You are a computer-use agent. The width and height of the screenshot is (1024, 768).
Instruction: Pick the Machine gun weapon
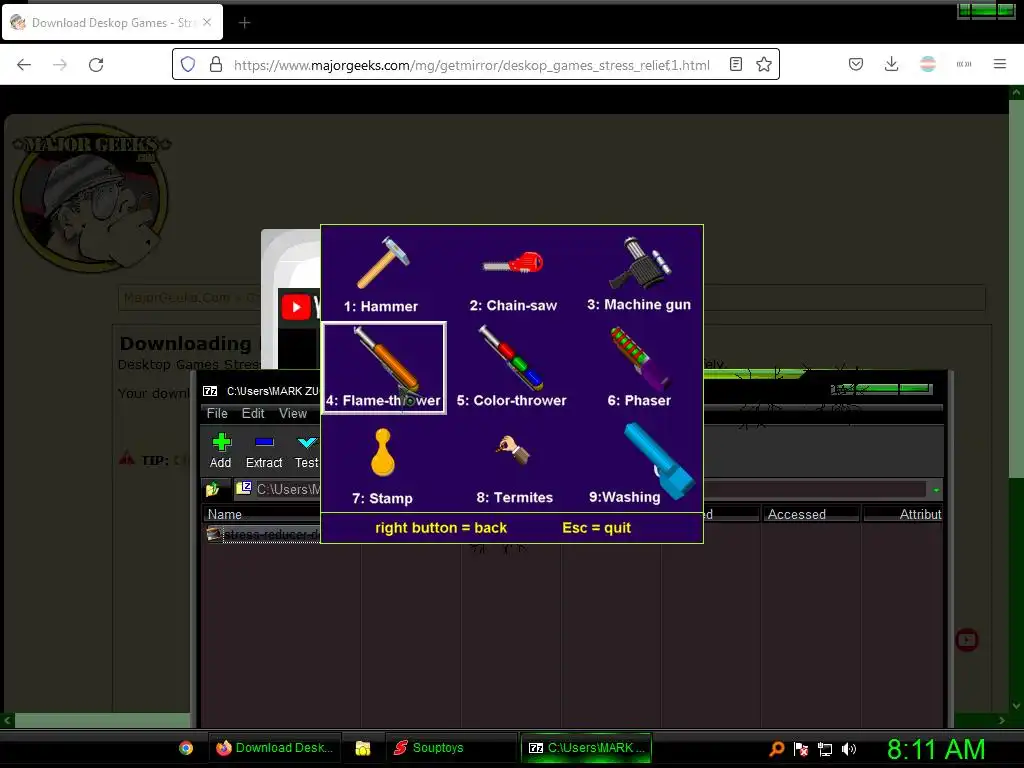click(639, 274)
